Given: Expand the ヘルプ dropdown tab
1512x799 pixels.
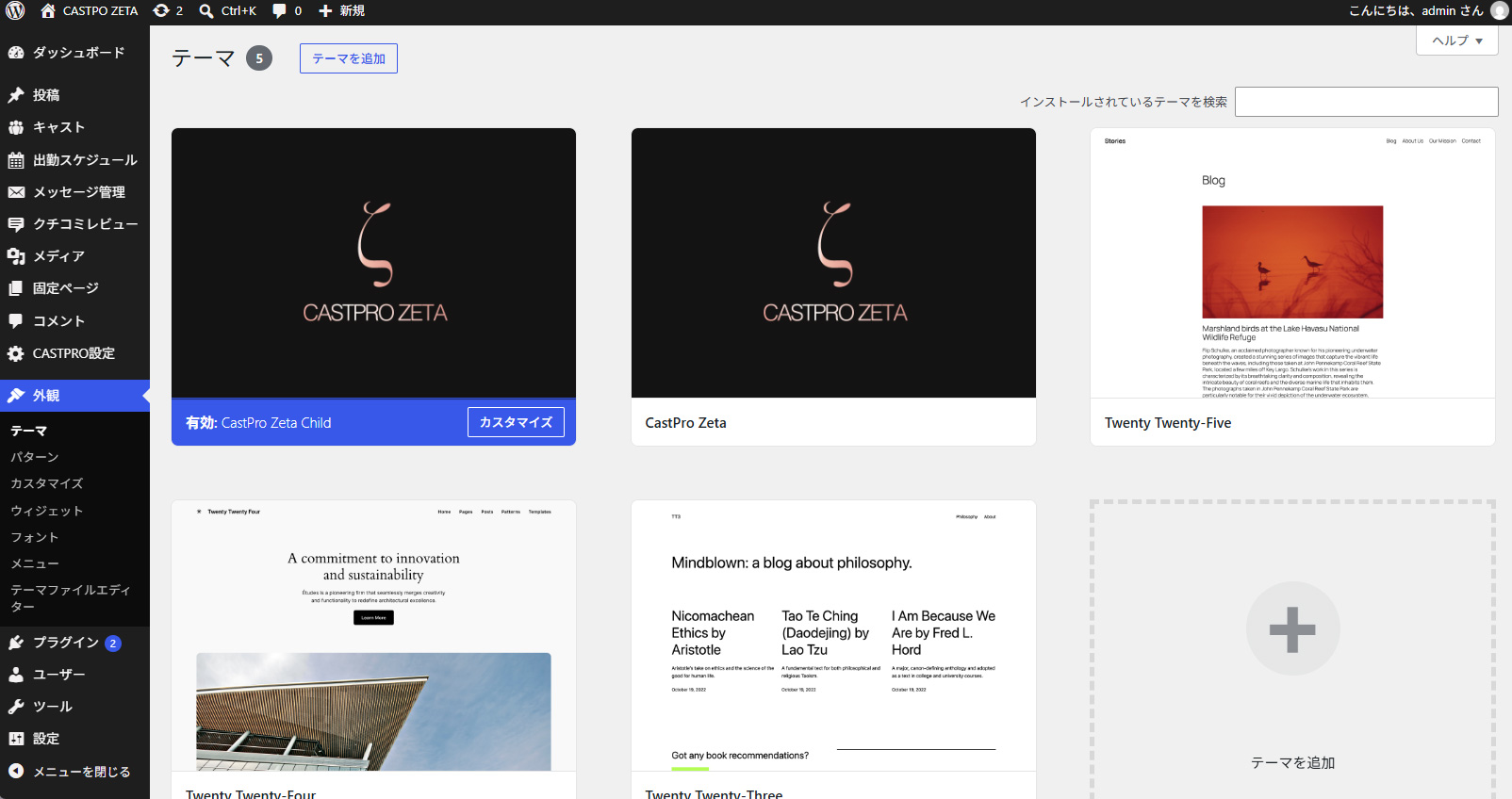Looking at the screenshot, I should pos(1457,41).
